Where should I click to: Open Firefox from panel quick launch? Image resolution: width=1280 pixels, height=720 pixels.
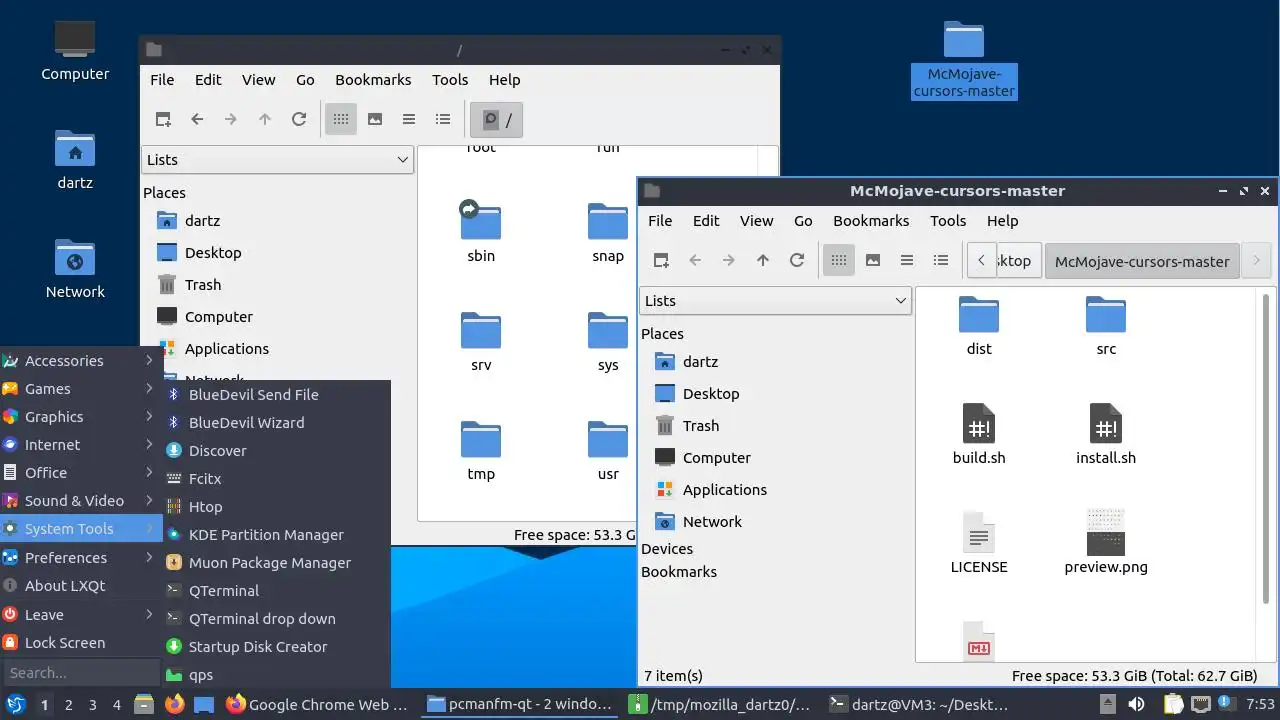pos(175,704)
